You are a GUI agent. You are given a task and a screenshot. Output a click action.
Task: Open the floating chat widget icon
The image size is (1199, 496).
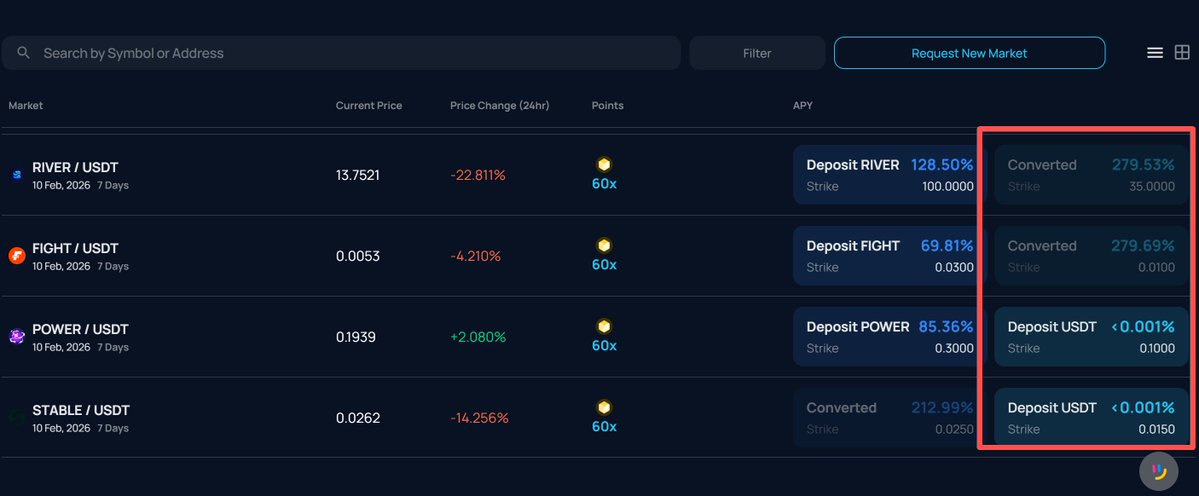(1159, 471)
